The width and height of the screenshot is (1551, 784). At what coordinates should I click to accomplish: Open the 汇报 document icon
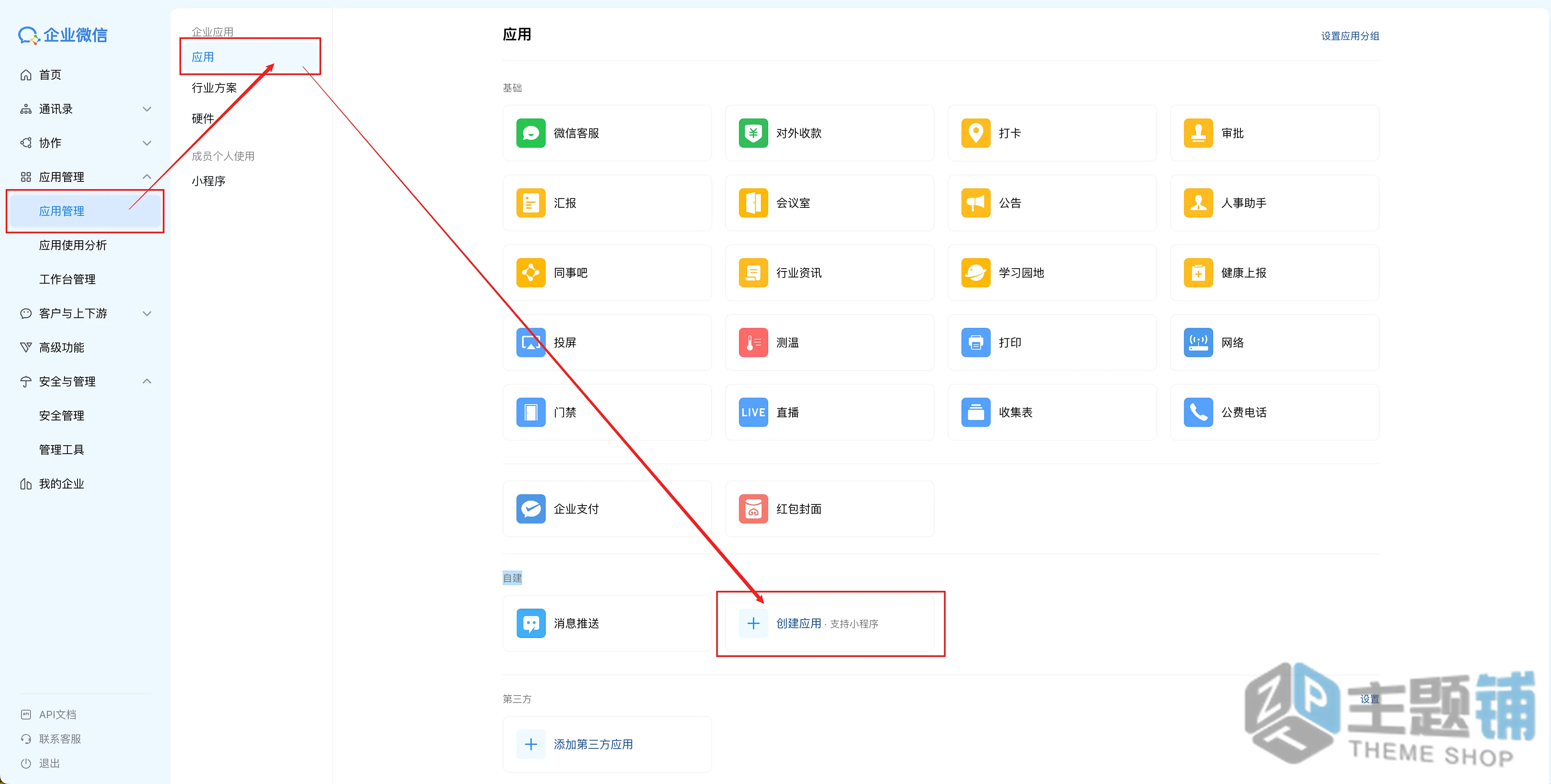click(x=530, y=203)
